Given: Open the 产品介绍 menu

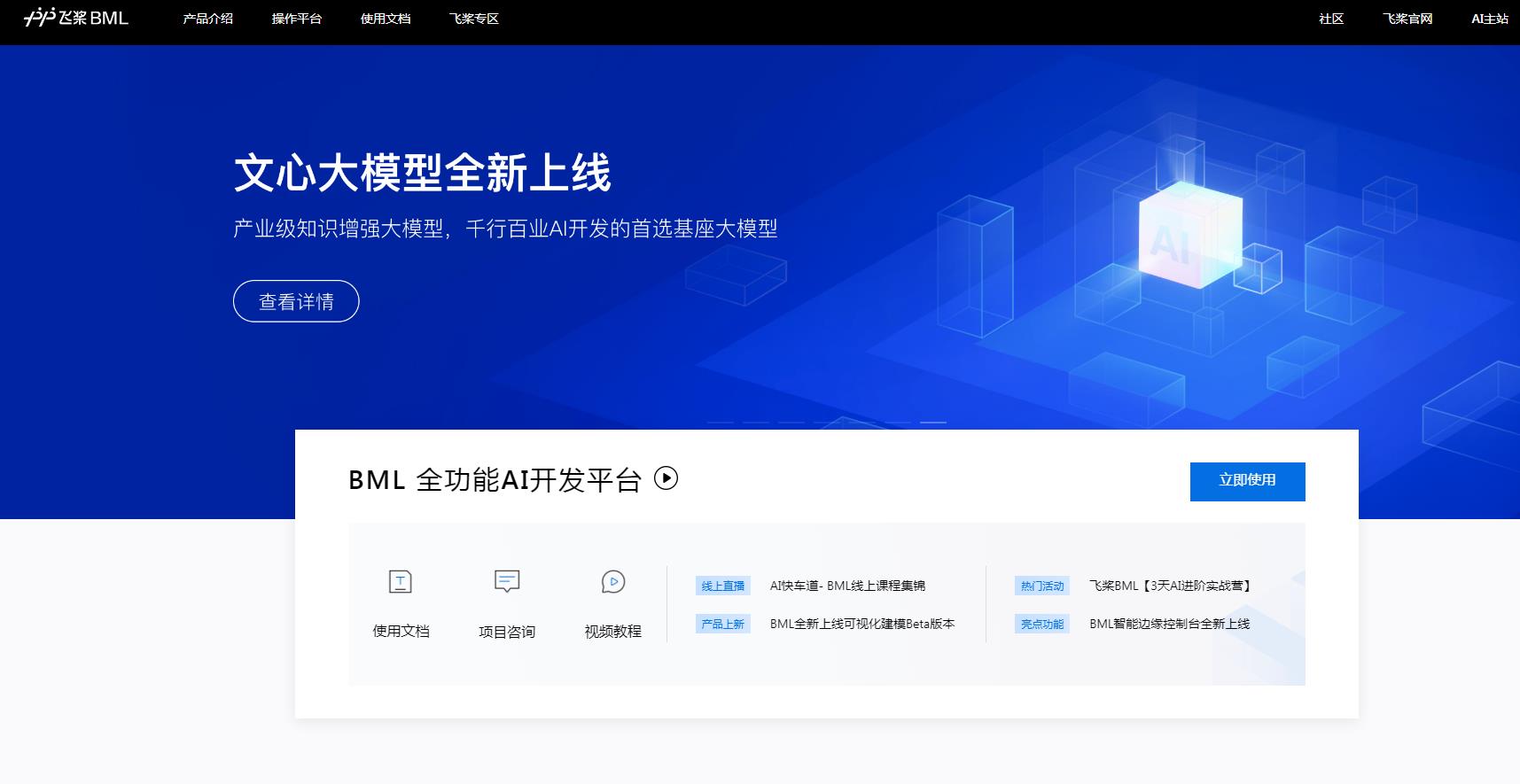Looking at the screenshot, I should [208, 19].
